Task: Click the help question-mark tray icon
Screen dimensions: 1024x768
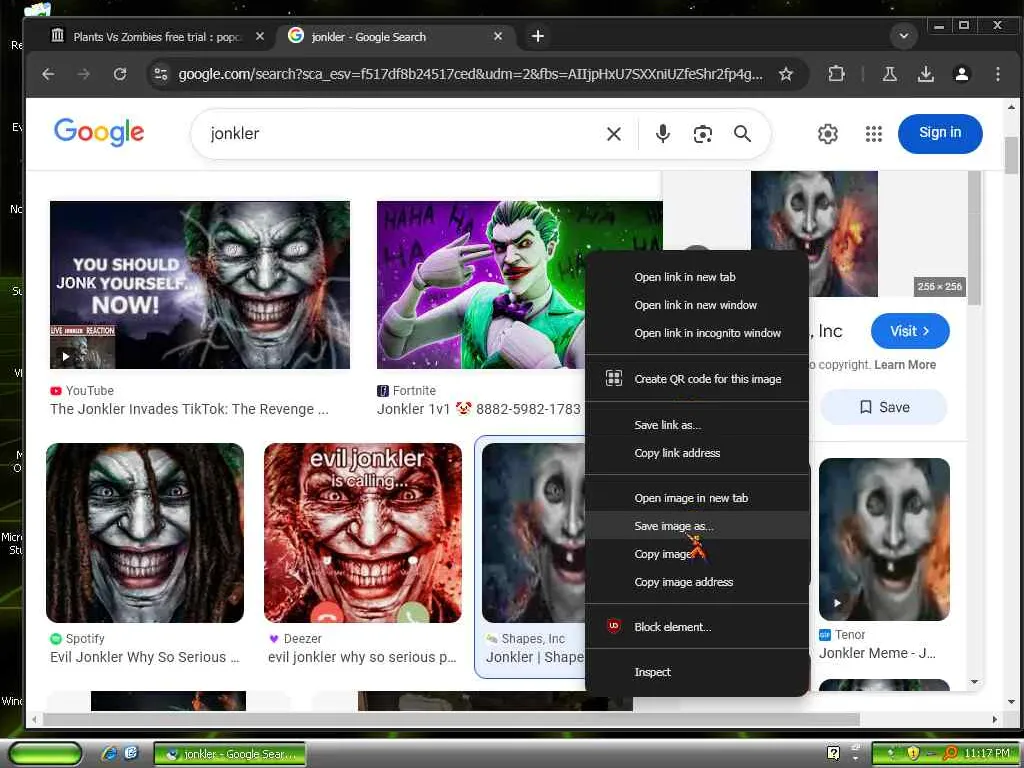Action: click(x=833, y=753)
